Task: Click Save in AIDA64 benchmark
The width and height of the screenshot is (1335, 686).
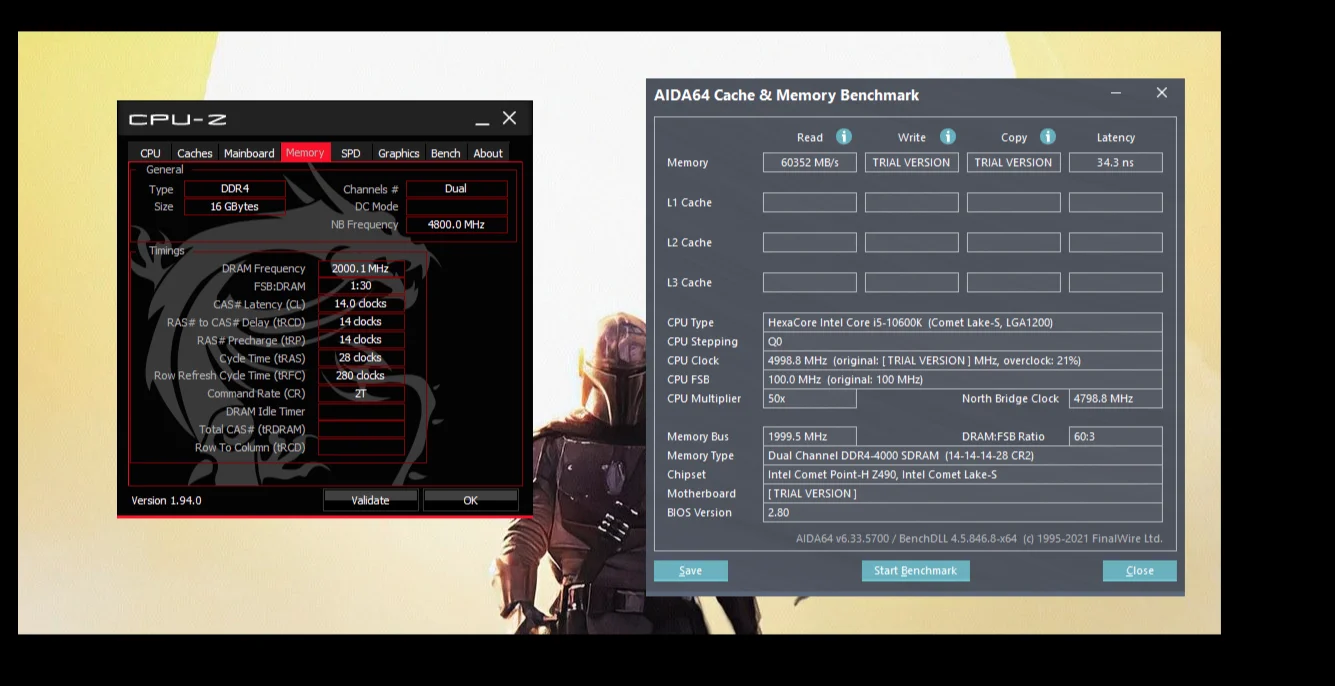Action: pos(690,570)
